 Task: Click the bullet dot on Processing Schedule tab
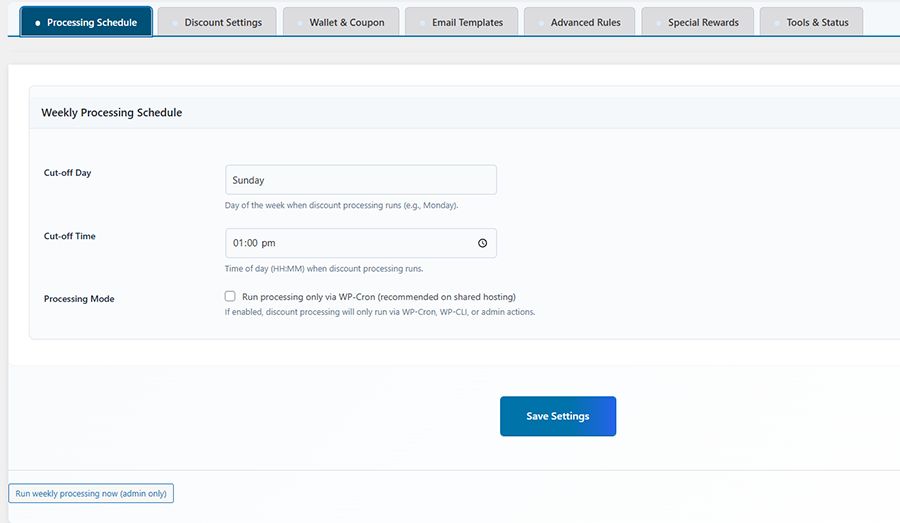38,22
